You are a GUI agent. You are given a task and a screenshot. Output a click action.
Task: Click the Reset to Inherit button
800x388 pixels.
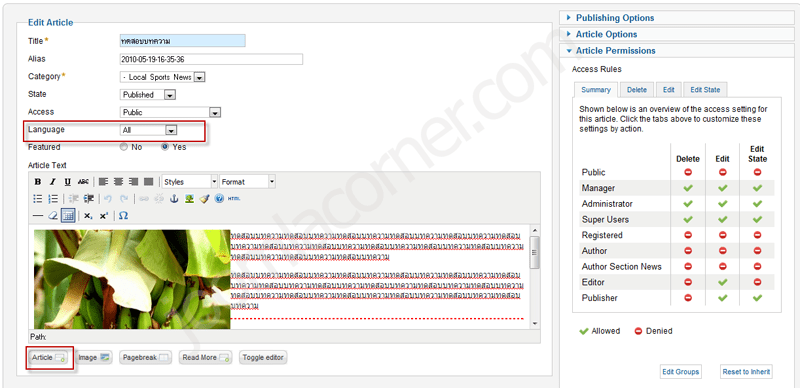click(x=746, y=372)
